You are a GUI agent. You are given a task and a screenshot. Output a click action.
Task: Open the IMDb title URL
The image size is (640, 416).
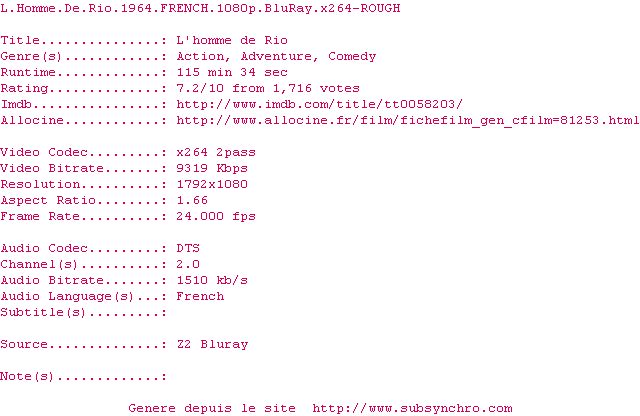tap(320, 105)
